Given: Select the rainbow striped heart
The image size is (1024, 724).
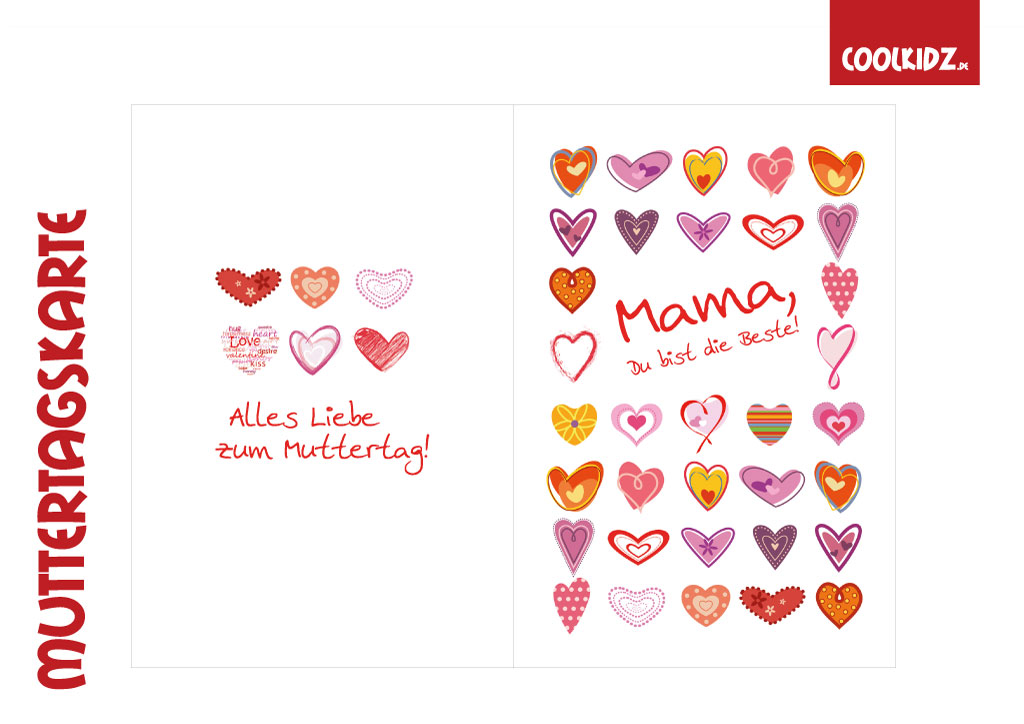Looking at the screenshot, I should pyautogui.click(x=769, y=424).
